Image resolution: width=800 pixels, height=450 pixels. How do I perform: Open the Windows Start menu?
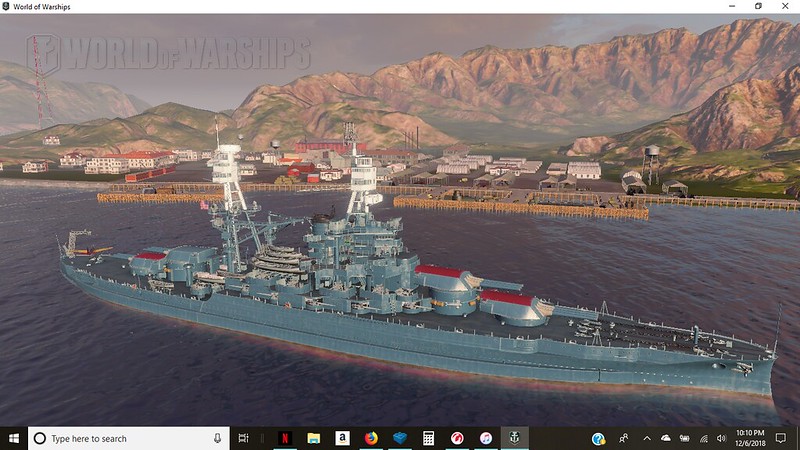14,438
